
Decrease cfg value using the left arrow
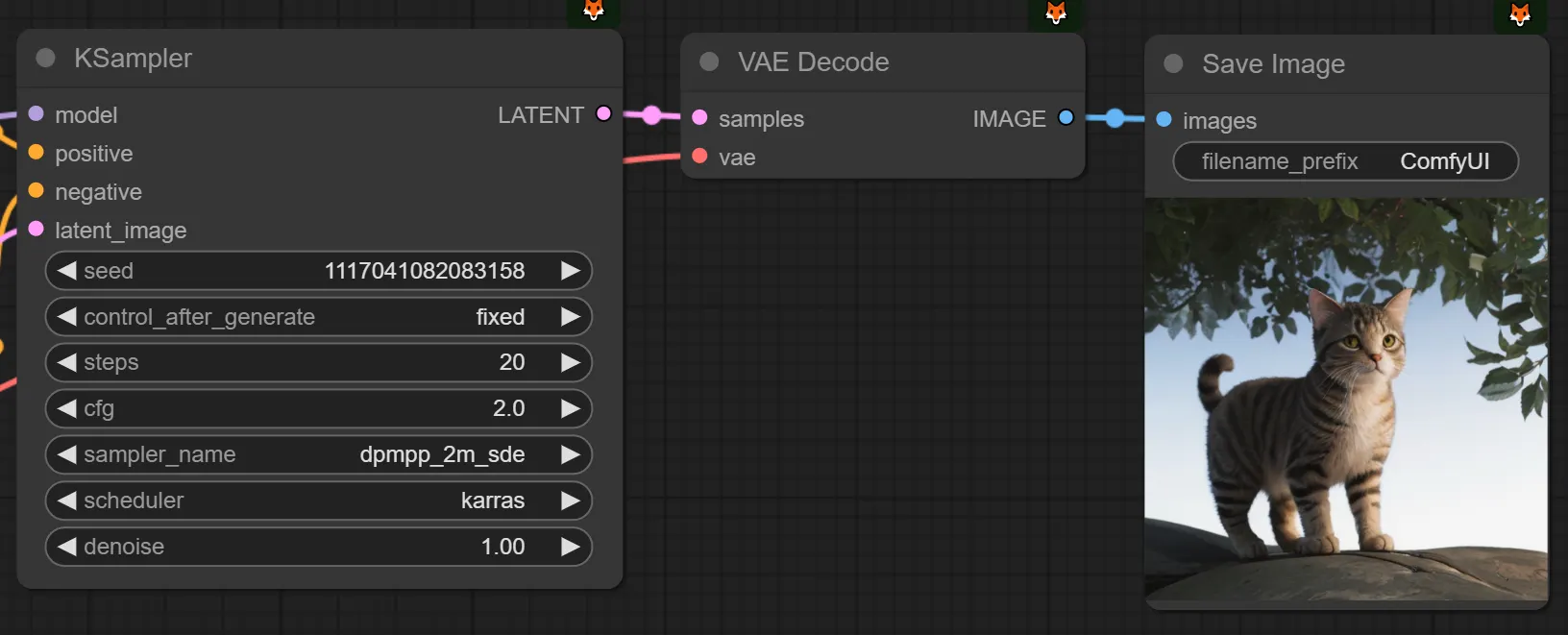tap(66, 408)
